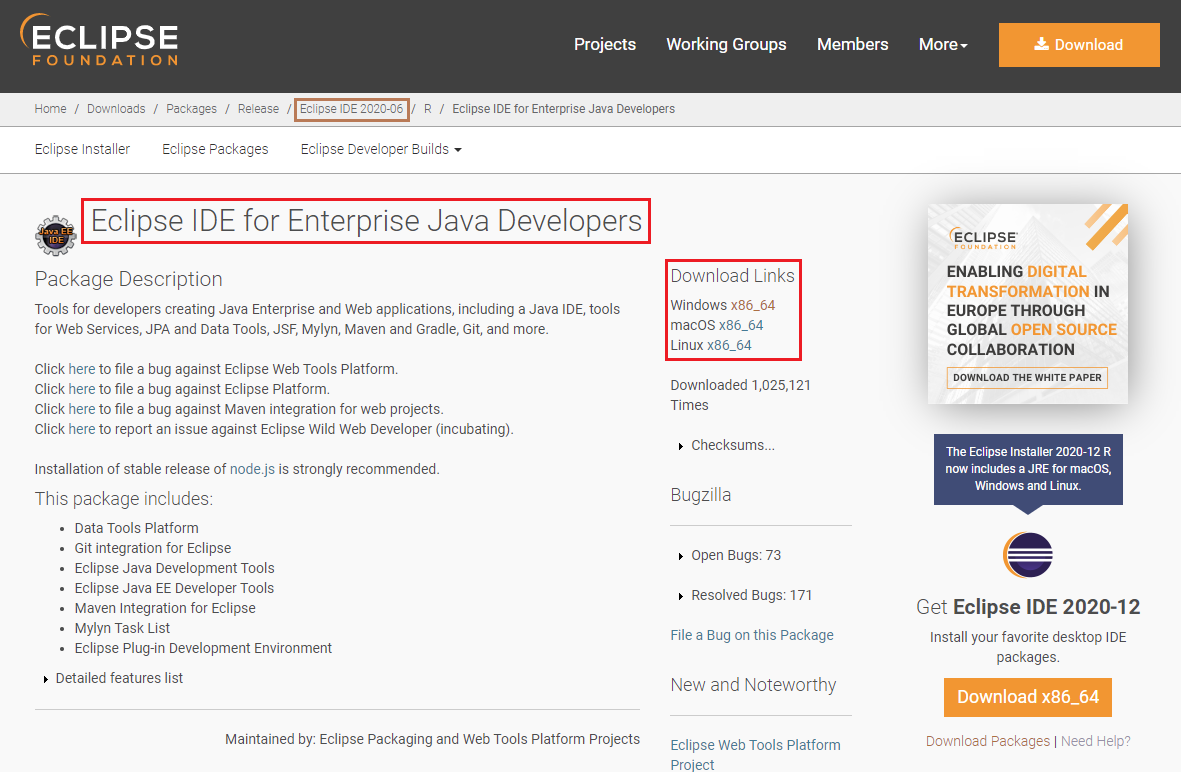Click the Eclipse IDE round logo icon
The width and height of the screenshot is (1181, 772).
click(1028, 556)
